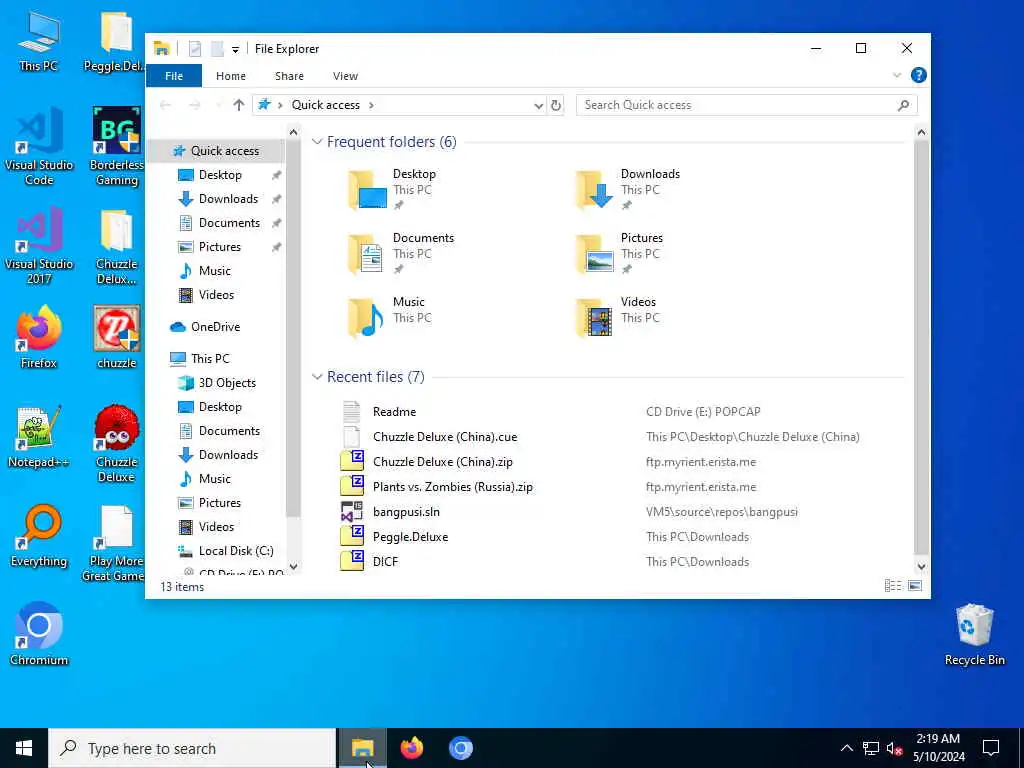Open the Windows Start menu
Image resolution: width=1024 pixels, height=768 pixels.
[x=24, y=748]
